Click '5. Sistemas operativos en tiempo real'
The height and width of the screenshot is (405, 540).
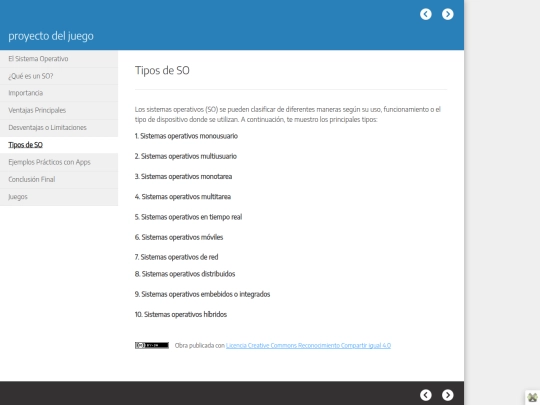pyautogui.click(x=188, y=217)
